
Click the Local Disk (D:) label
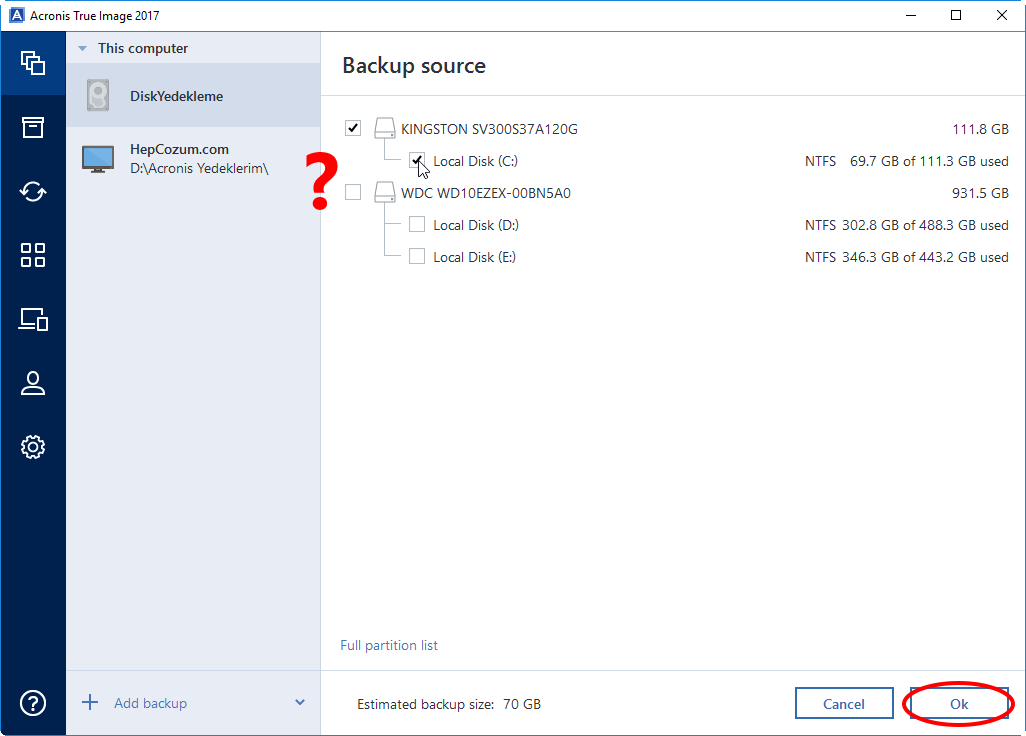pyautogui.click(x=476, y=225)
